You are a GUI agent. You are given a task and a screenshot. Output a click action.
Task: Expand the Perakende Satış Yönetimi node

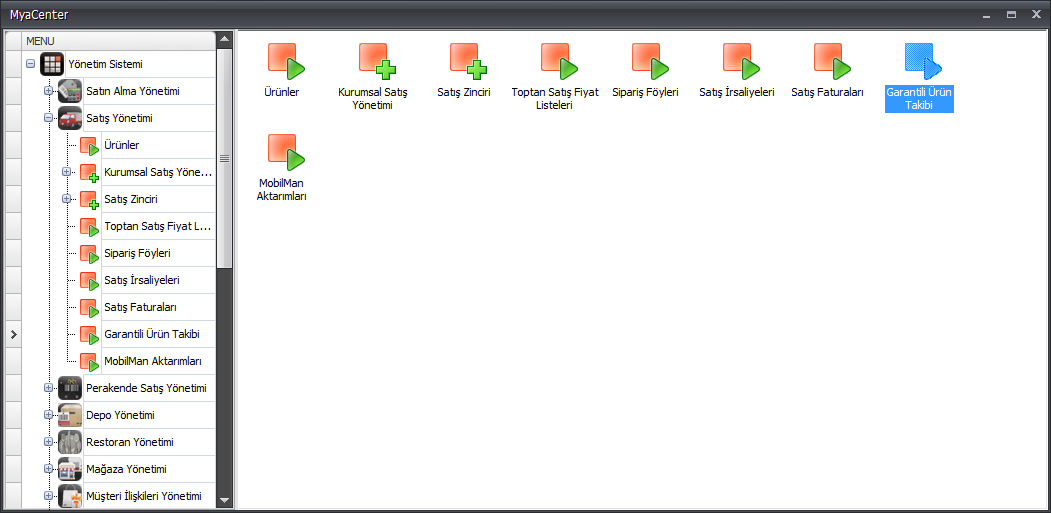48,388
